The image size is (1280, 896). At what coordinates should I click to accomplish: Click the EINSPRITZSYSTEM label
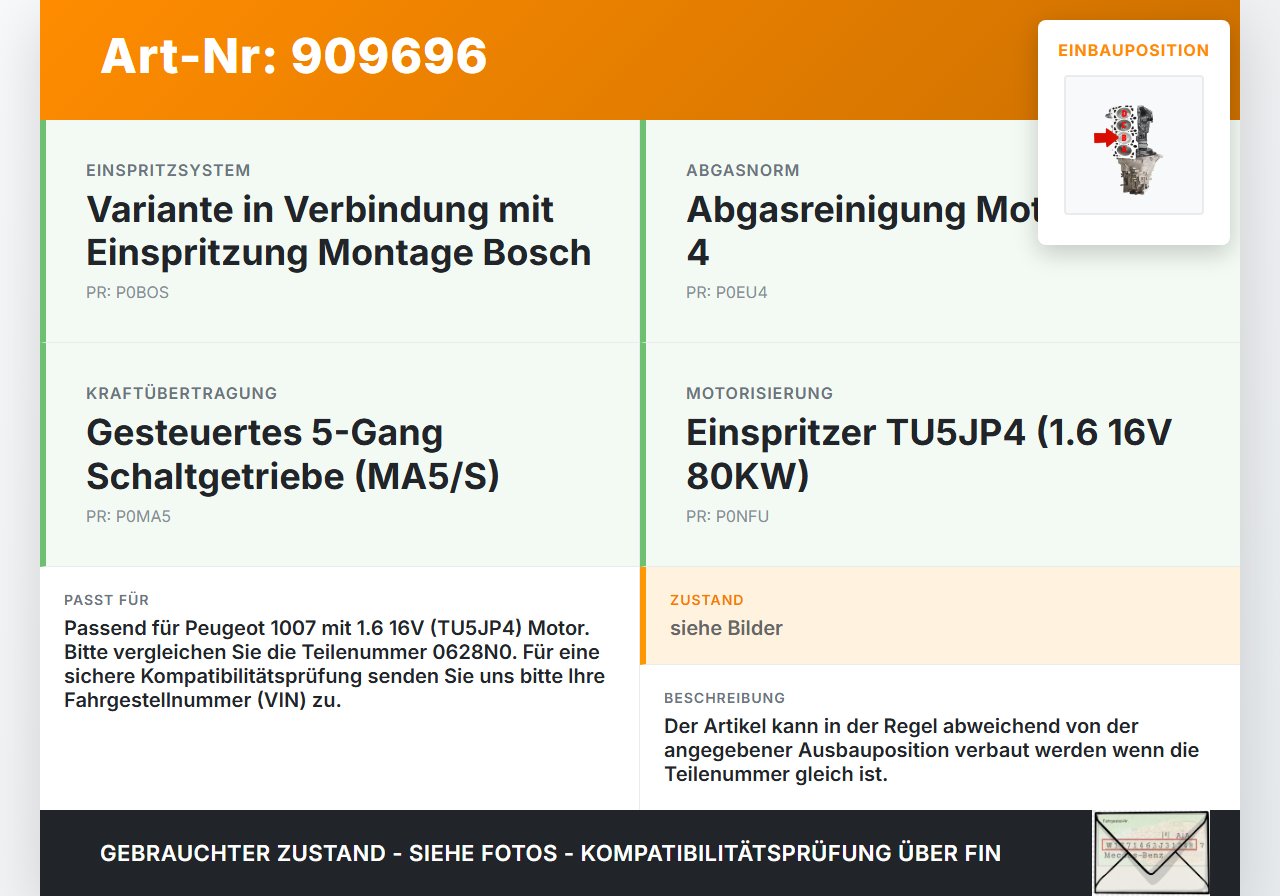click(x=168, y=170)
